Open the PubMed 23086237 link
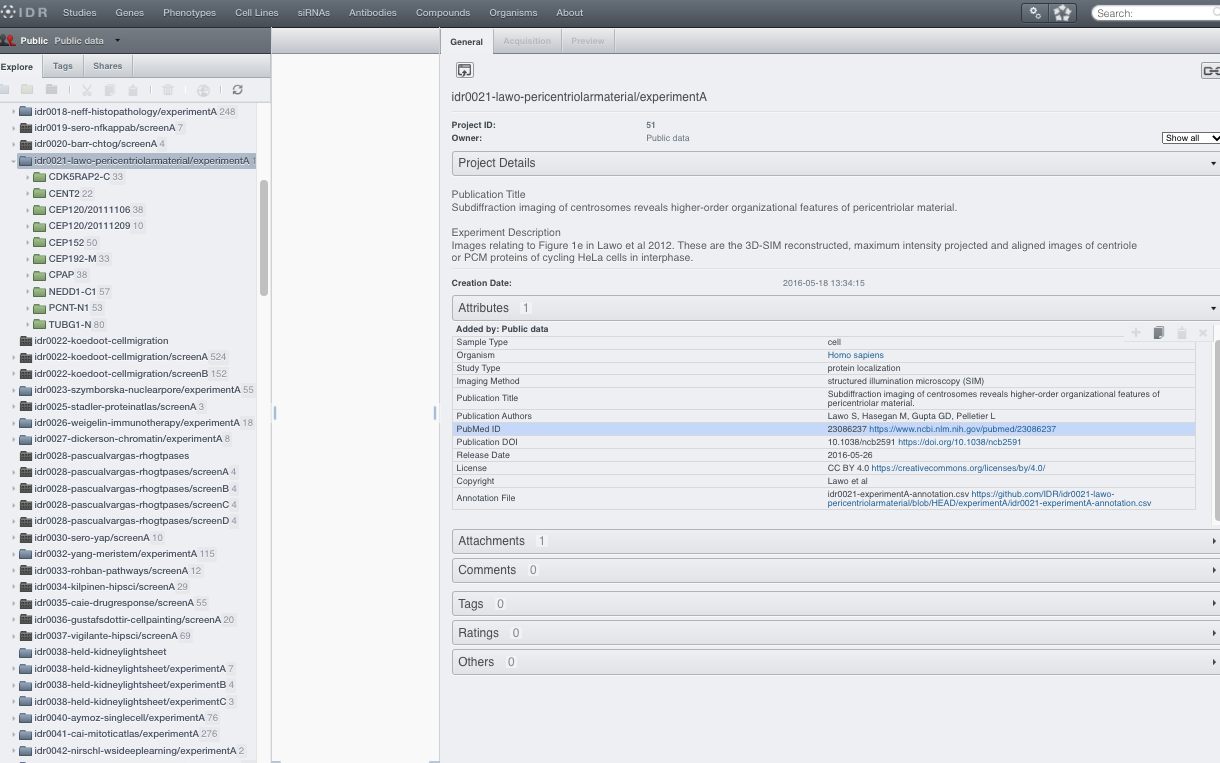 pyautogui.click(x=962, y=429)
